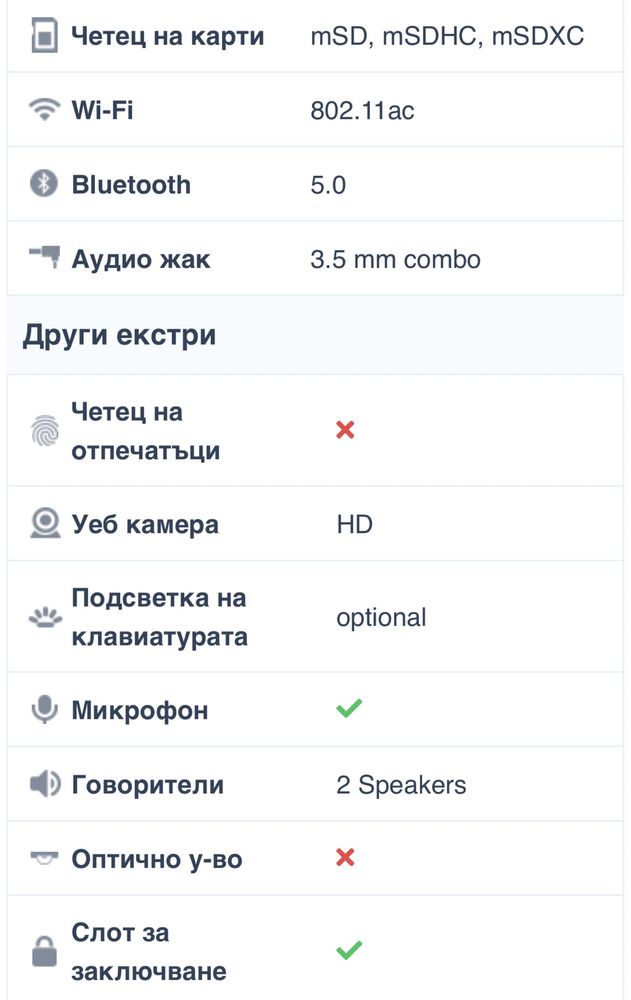
Task: Click the mSD, mSDHC, mSDXC text
Action: point(447,36)
